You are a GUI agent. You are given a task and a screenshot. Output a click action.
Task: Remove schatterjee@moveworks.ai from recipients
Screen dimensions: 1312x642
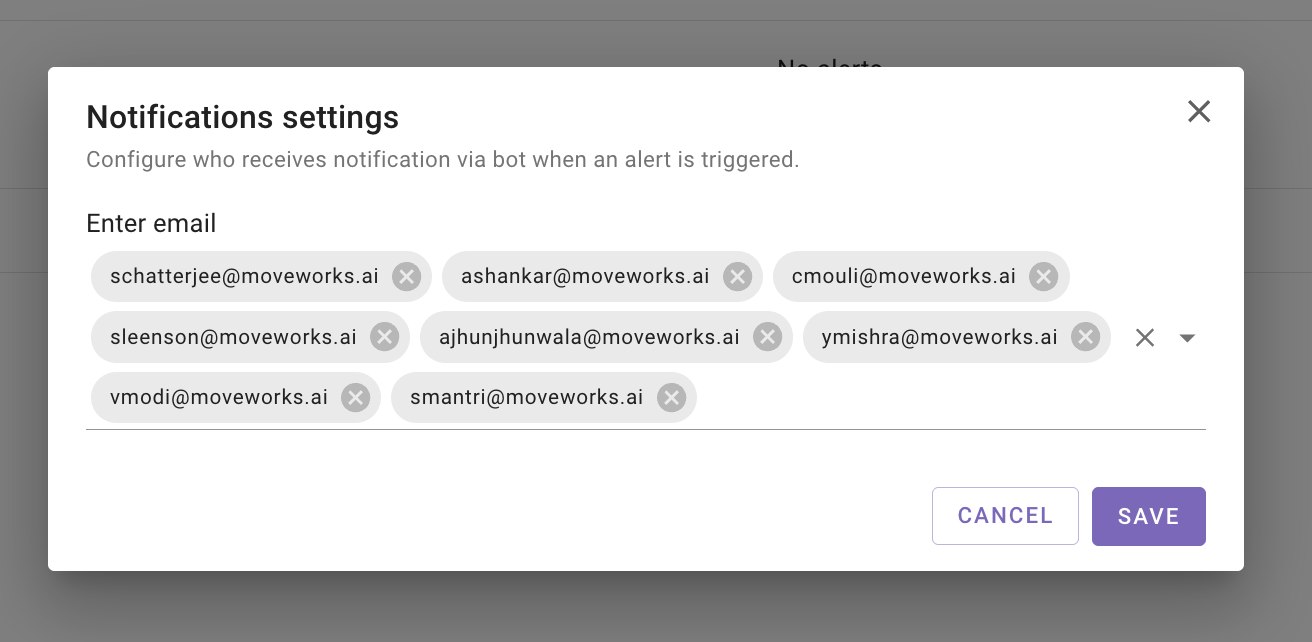click(406, 277)
